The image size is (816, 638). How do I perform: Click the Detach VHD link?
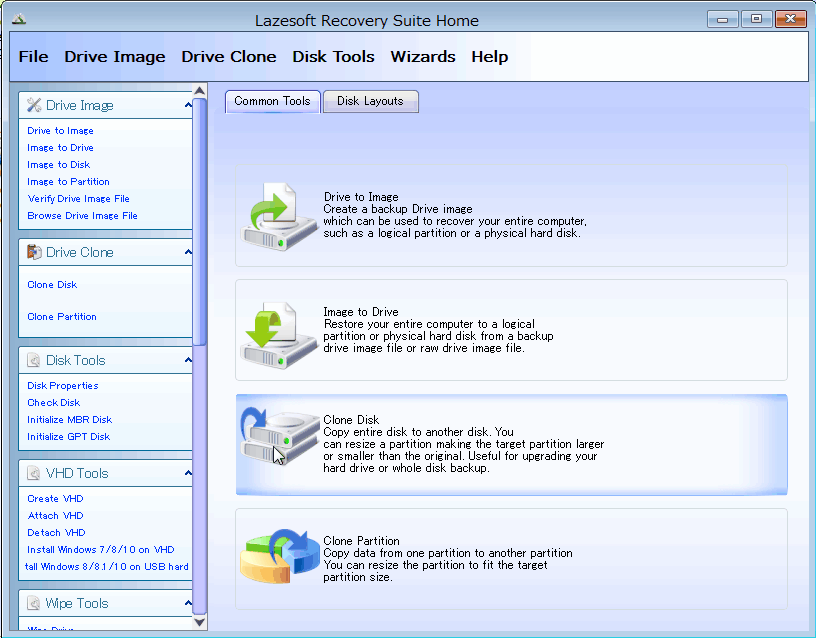coord(56,532)
